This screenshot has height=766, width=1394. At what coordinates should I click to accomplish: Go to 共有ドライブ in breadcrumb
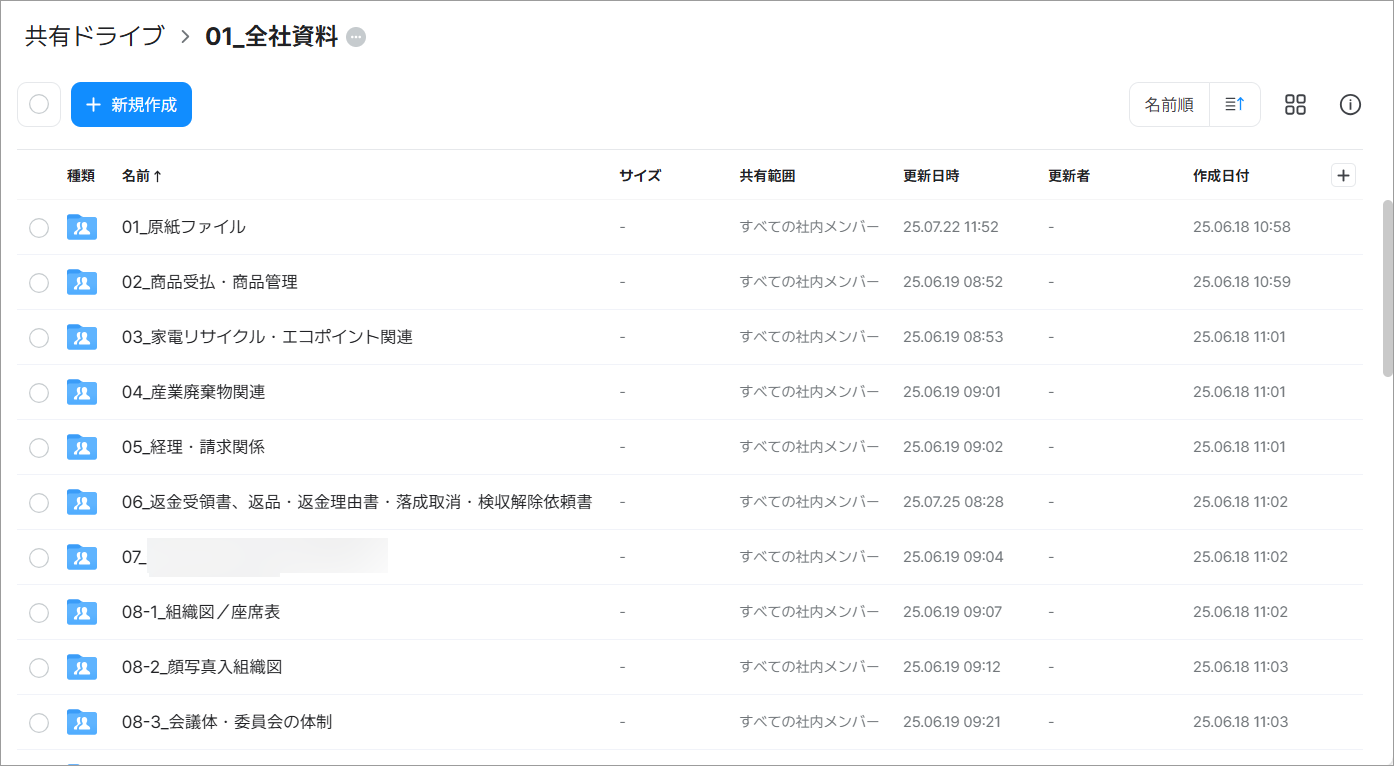(x=94, y=37)
